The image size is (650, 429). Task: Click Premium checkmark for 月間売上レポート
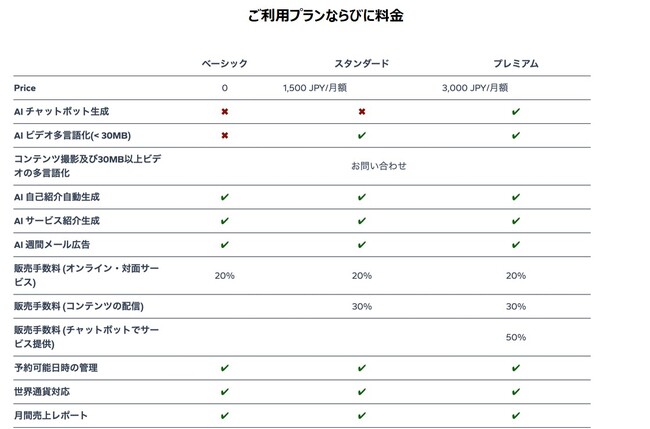click(515, 415)
